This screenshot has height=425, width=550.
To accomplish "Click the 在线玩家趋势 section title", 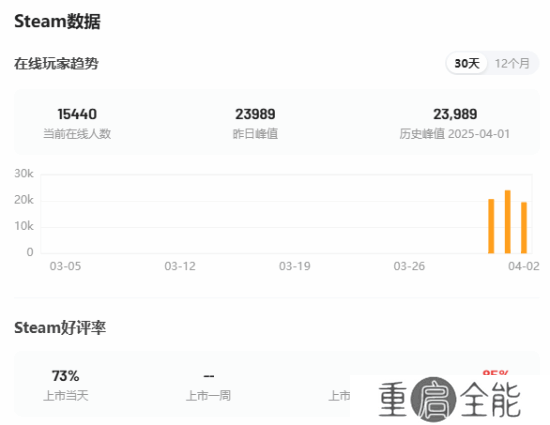I will [x=56, y=63].
